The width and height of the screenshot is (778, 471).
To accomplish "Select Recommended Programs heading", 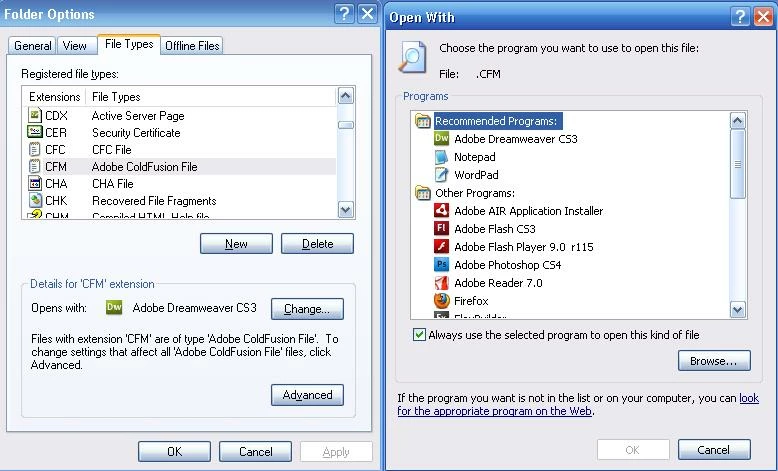I will [498, 121].
